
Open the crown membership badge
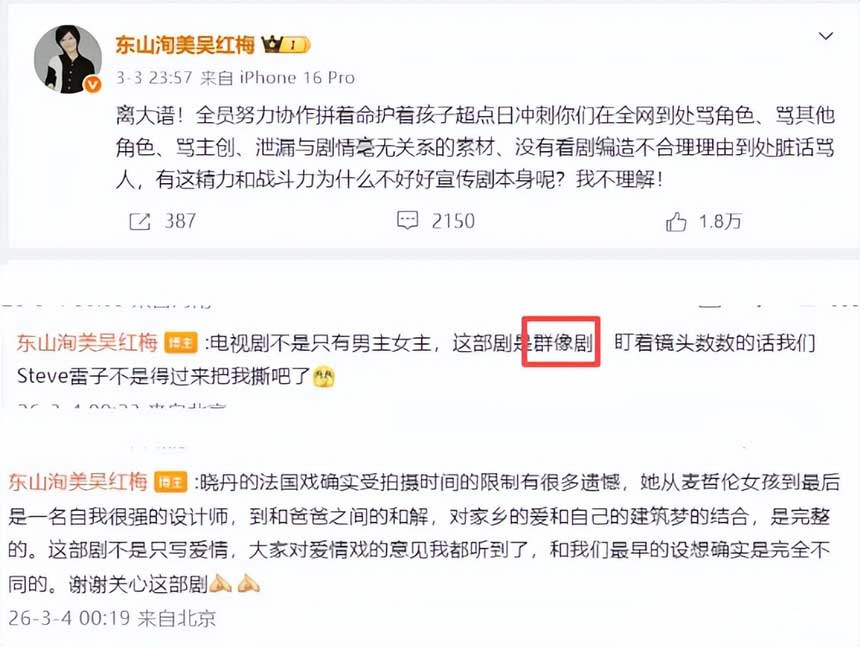coord(286,44)
